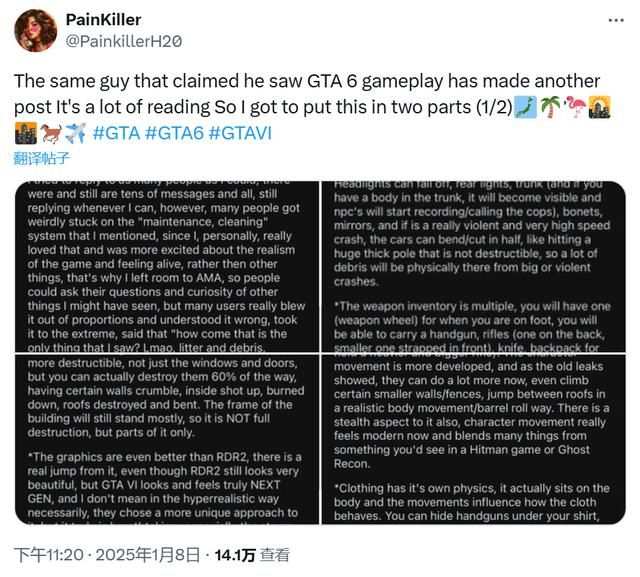The image size is (640, 577).
Task: Click the airplane emoji
Action: [x=76, y=132]
